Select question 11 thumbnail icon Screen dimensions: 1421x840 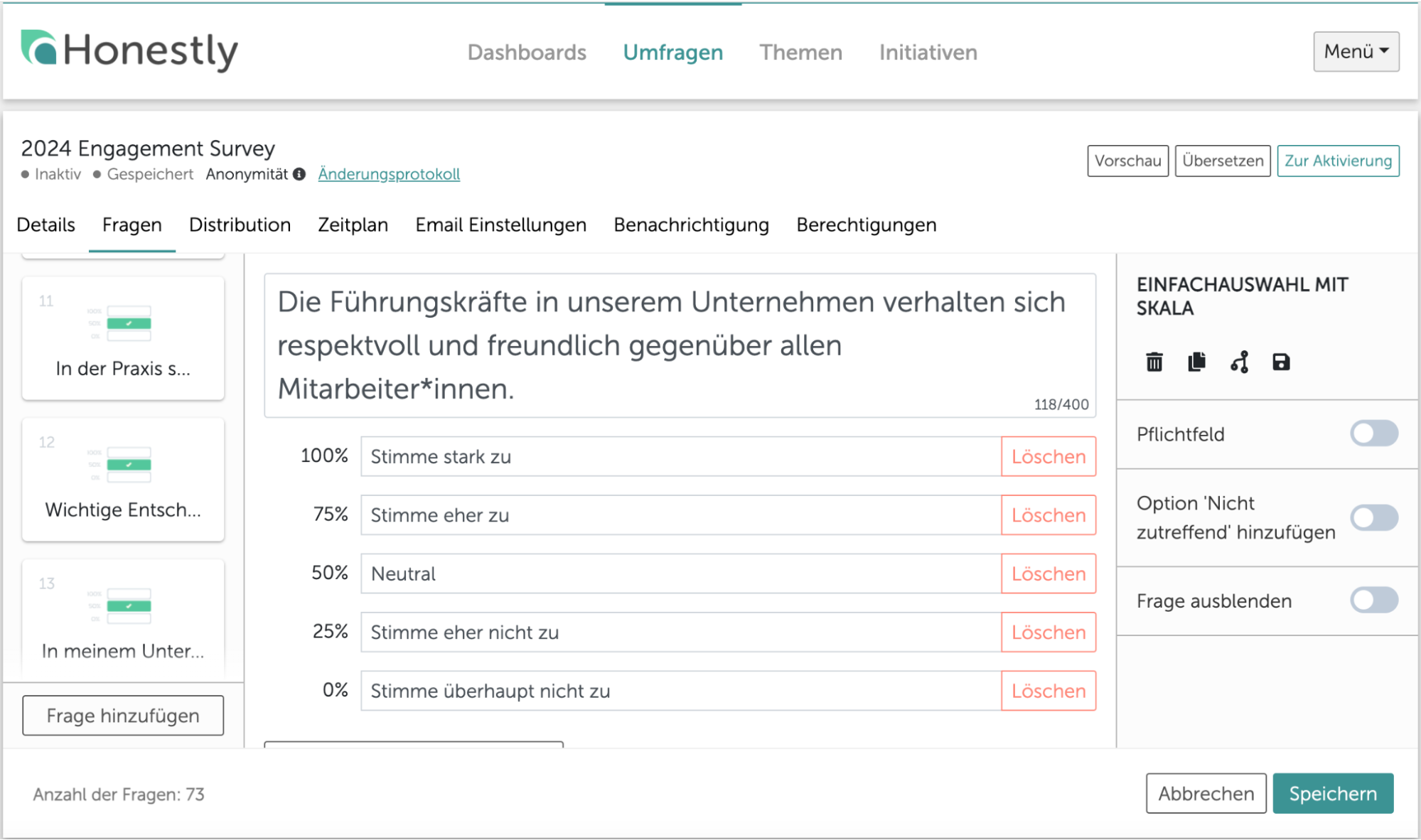point(128,323)
